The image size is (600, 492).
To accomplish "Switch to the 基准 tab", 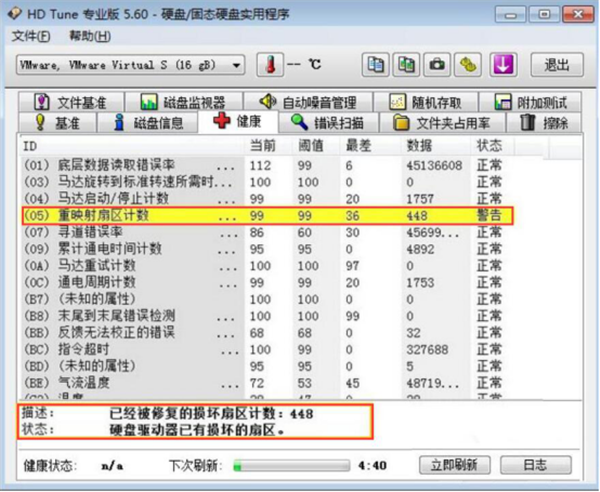I will click(x=57, y=123).
